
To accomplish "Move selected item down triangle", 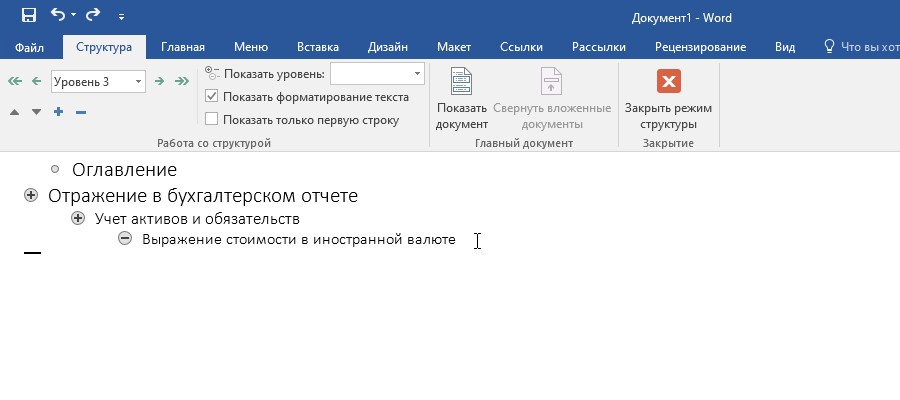I will click(36, 112).
